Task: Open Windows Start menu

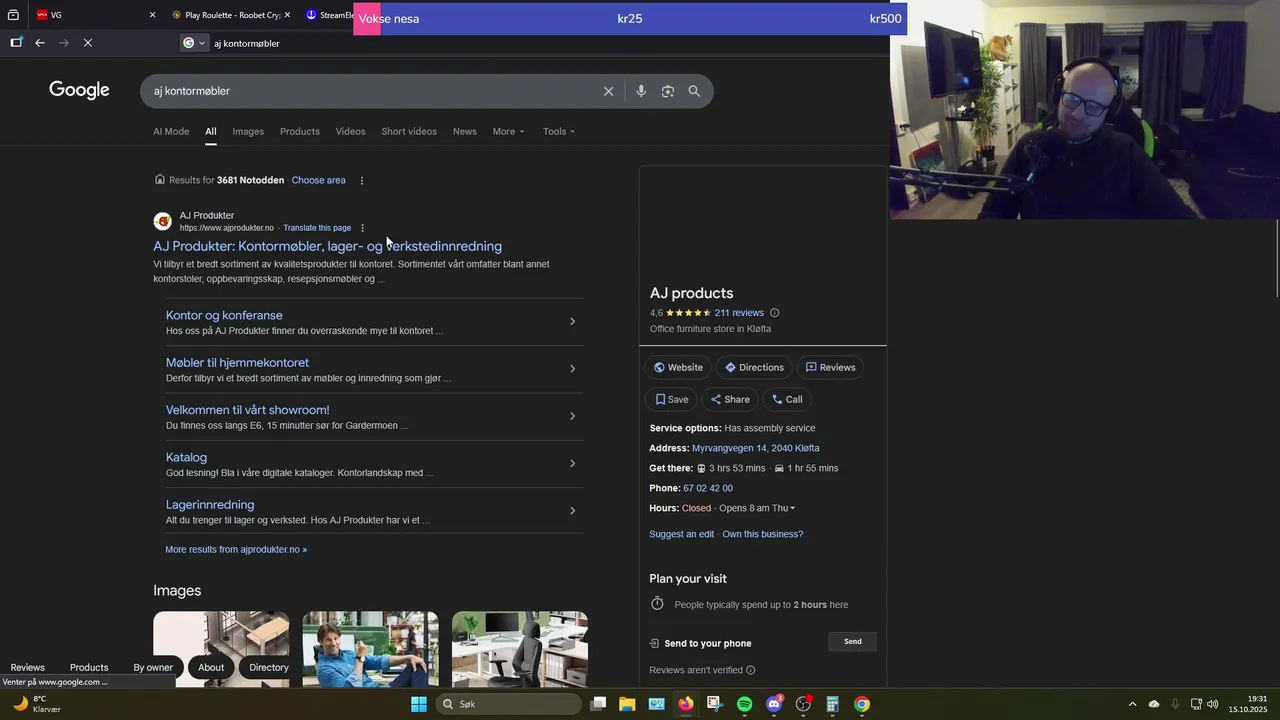Action: [419, 704]
